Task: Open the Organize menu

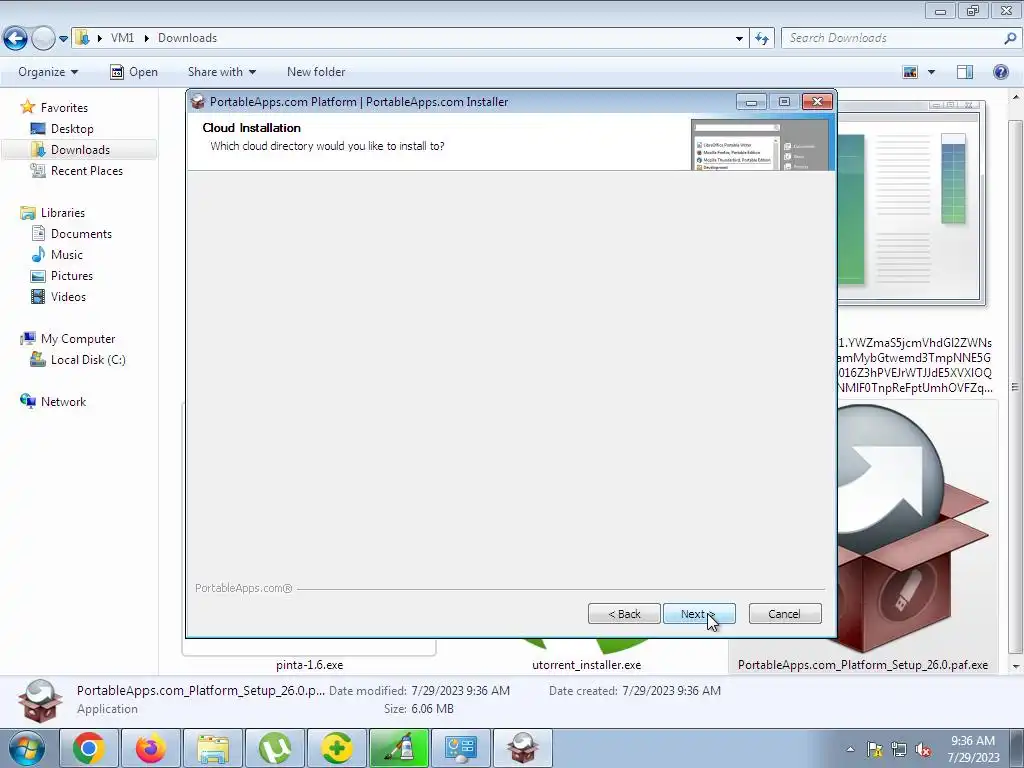Action: point(48,72)
